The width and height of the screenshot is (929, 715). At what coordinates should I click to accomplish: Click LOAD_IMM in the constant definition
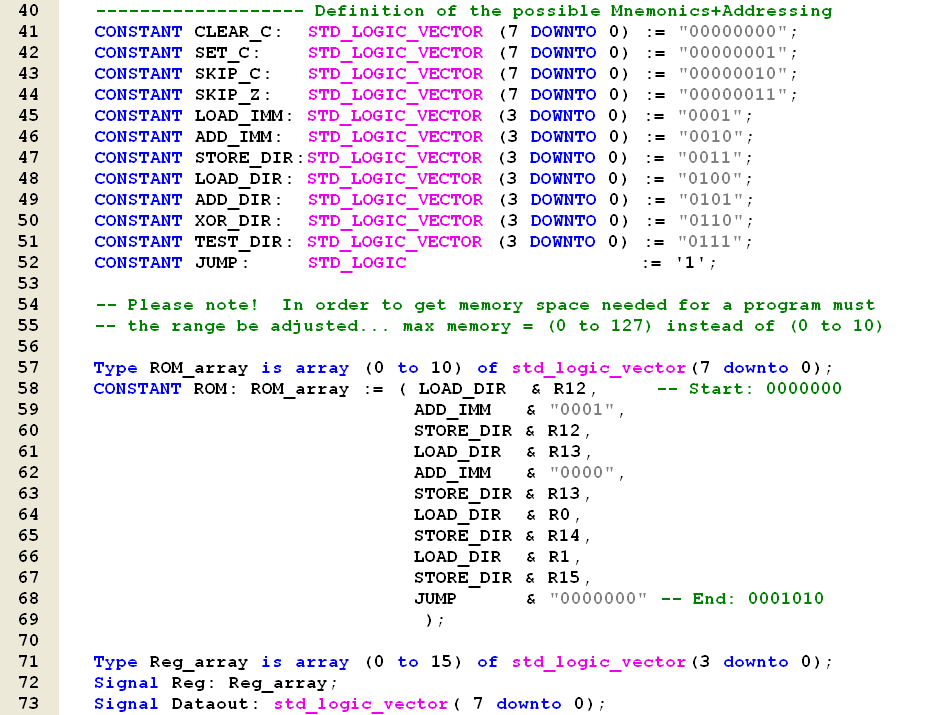pyautogui.click(x=239, y=116)
